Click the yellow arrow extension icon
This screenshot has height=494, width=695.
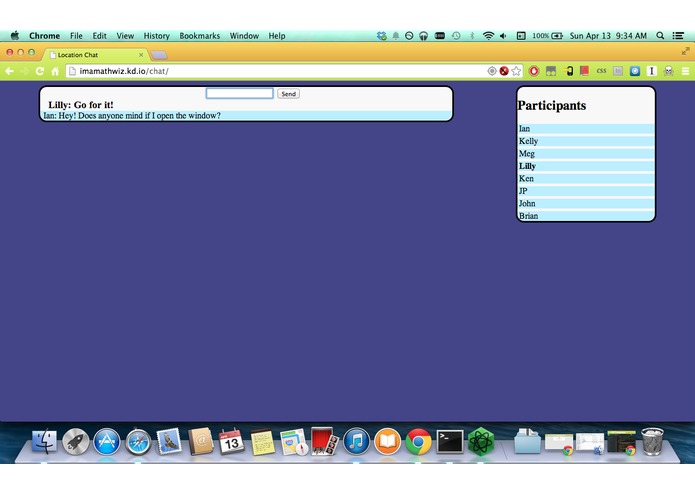569,71
